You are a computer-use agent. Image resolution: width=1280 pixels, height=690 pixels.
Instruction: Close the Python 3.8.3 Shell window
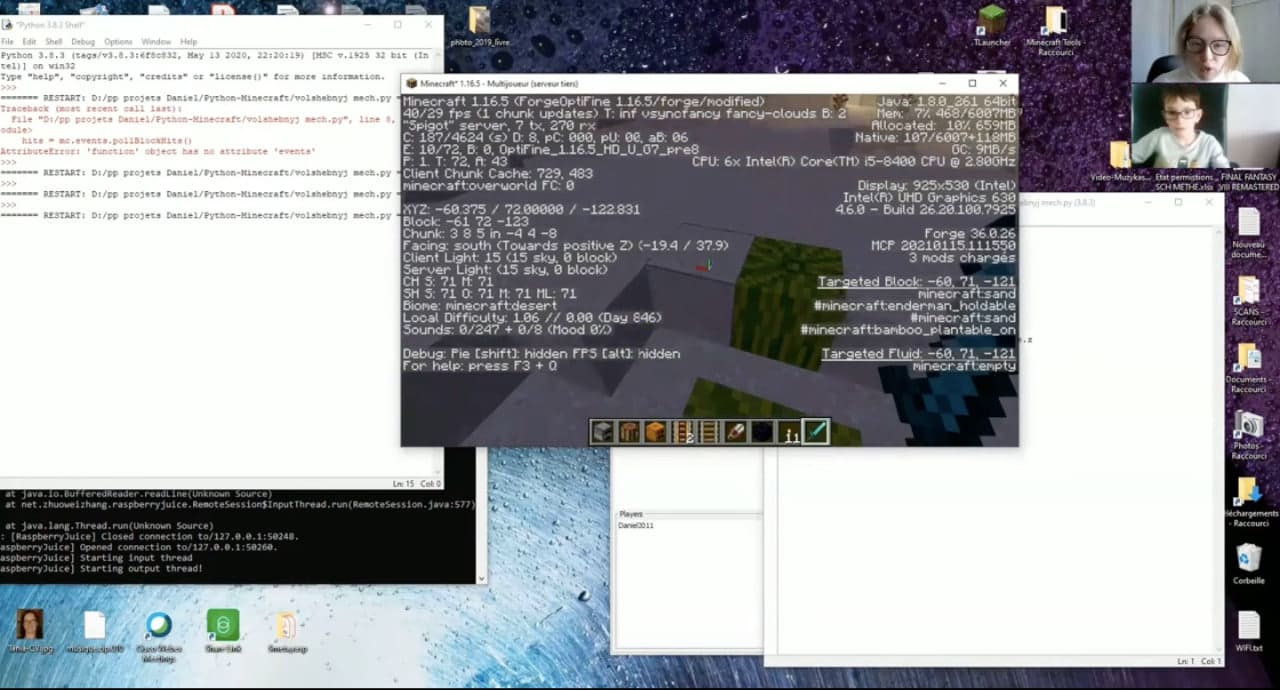[428, 24]
